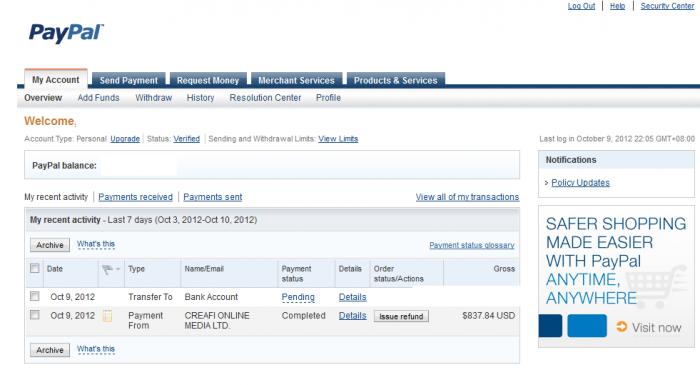This screenshot has width=700, height=385.
Task: Switch to the Send Payment tab
Action: (129, 80)
